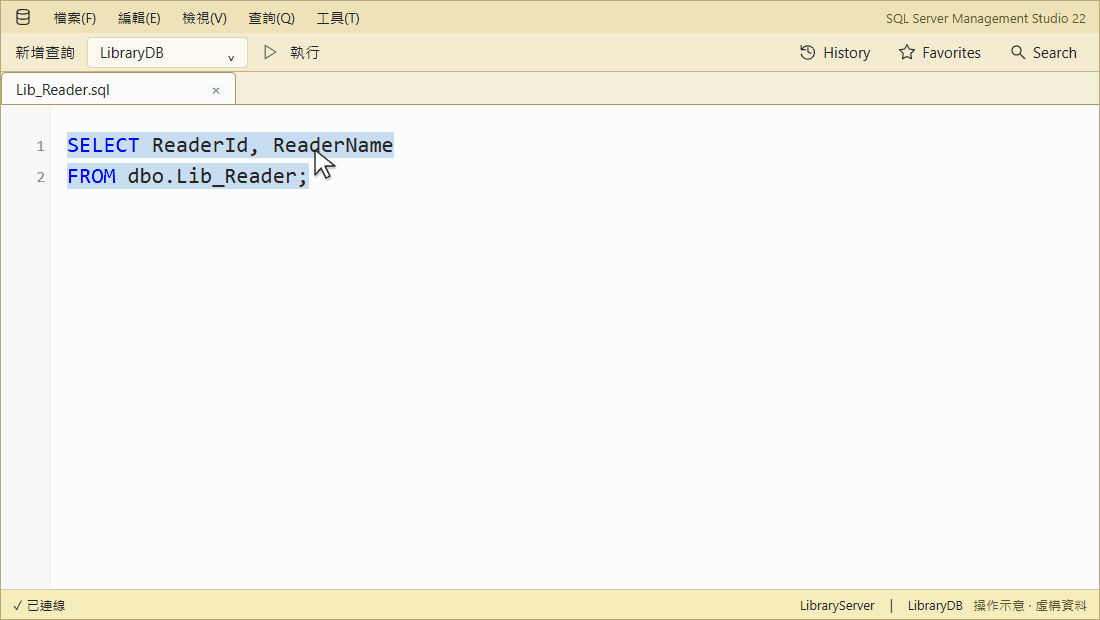The height and width of the screenshot is (620, 1100).
Task: Click the 已連線 connection status
Action: point(39,605)
